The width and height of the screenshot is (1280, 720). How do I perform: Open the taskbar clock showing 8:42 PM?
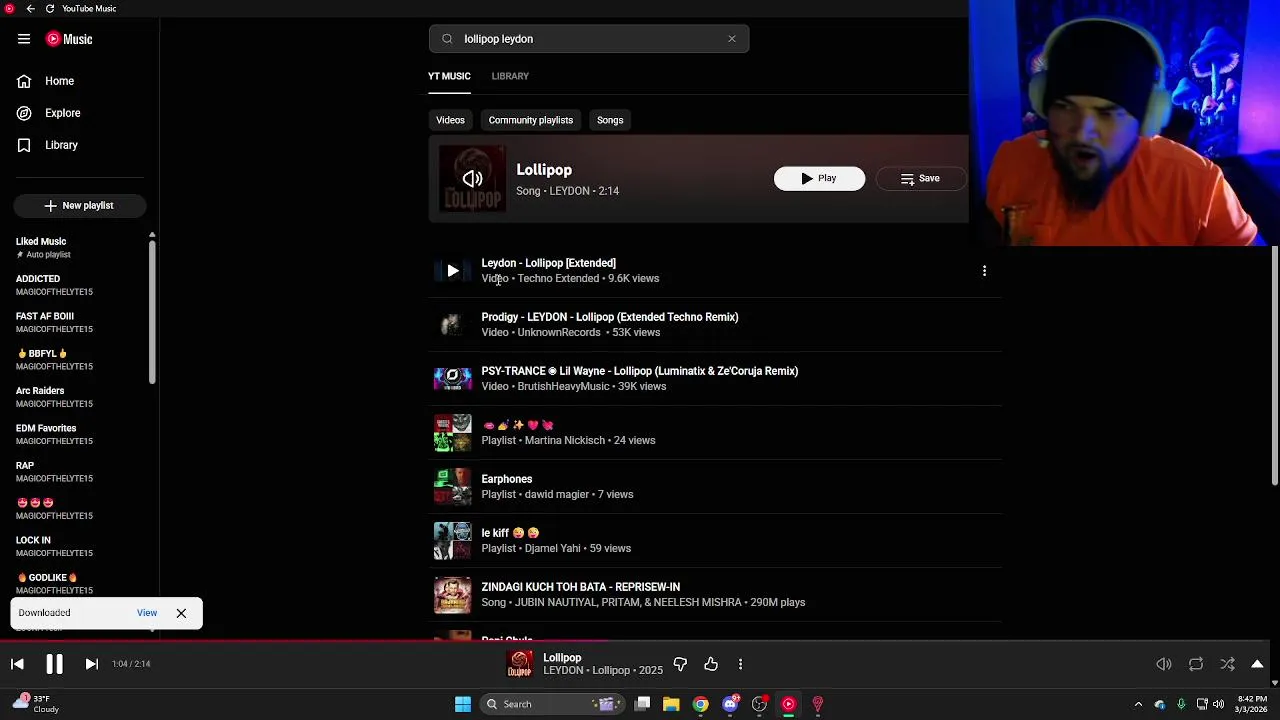(x=1252, y=704)
